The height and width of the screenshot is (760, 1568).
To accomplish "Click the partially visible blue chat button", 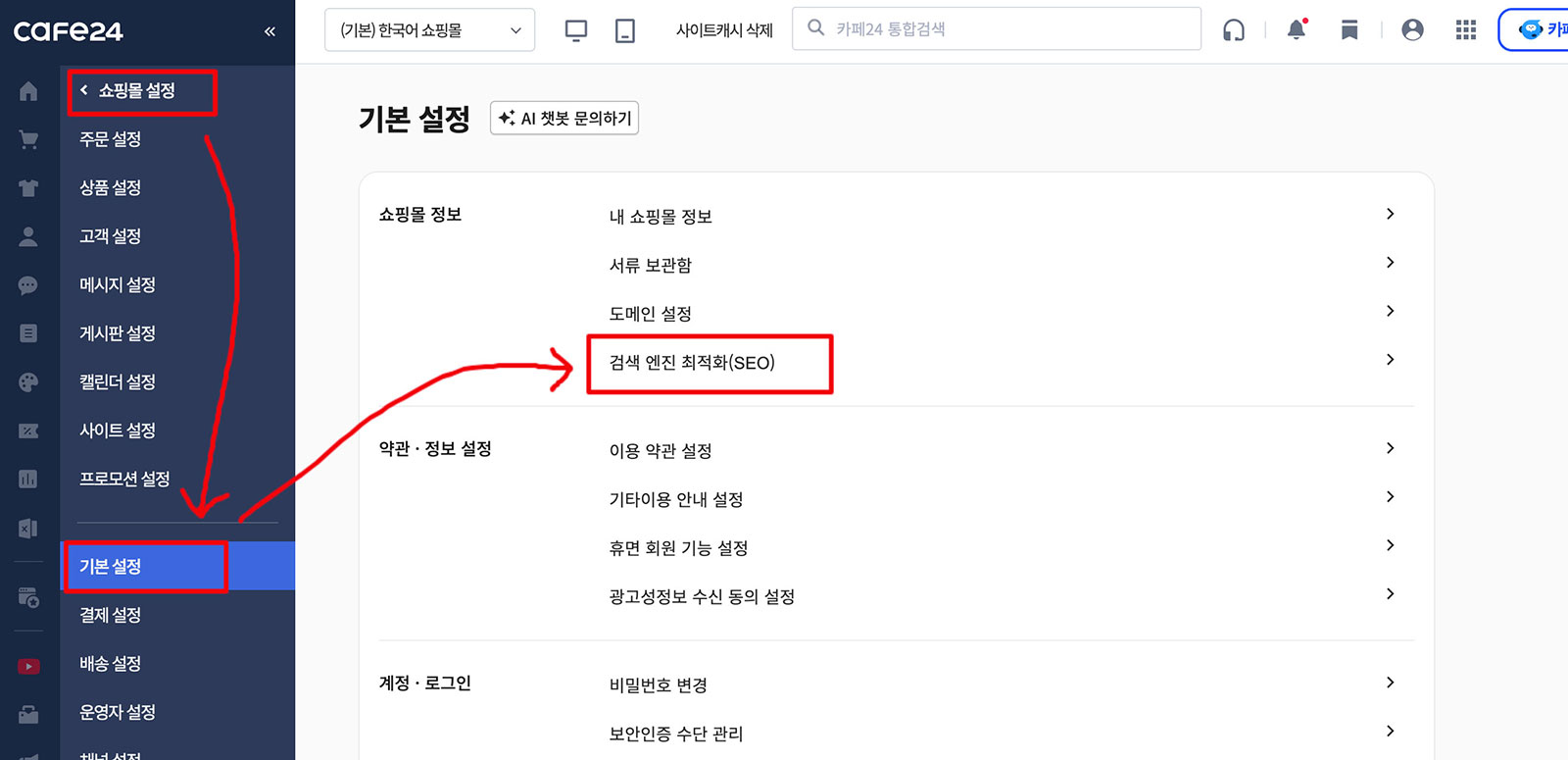I will (x=1535, y=29).
